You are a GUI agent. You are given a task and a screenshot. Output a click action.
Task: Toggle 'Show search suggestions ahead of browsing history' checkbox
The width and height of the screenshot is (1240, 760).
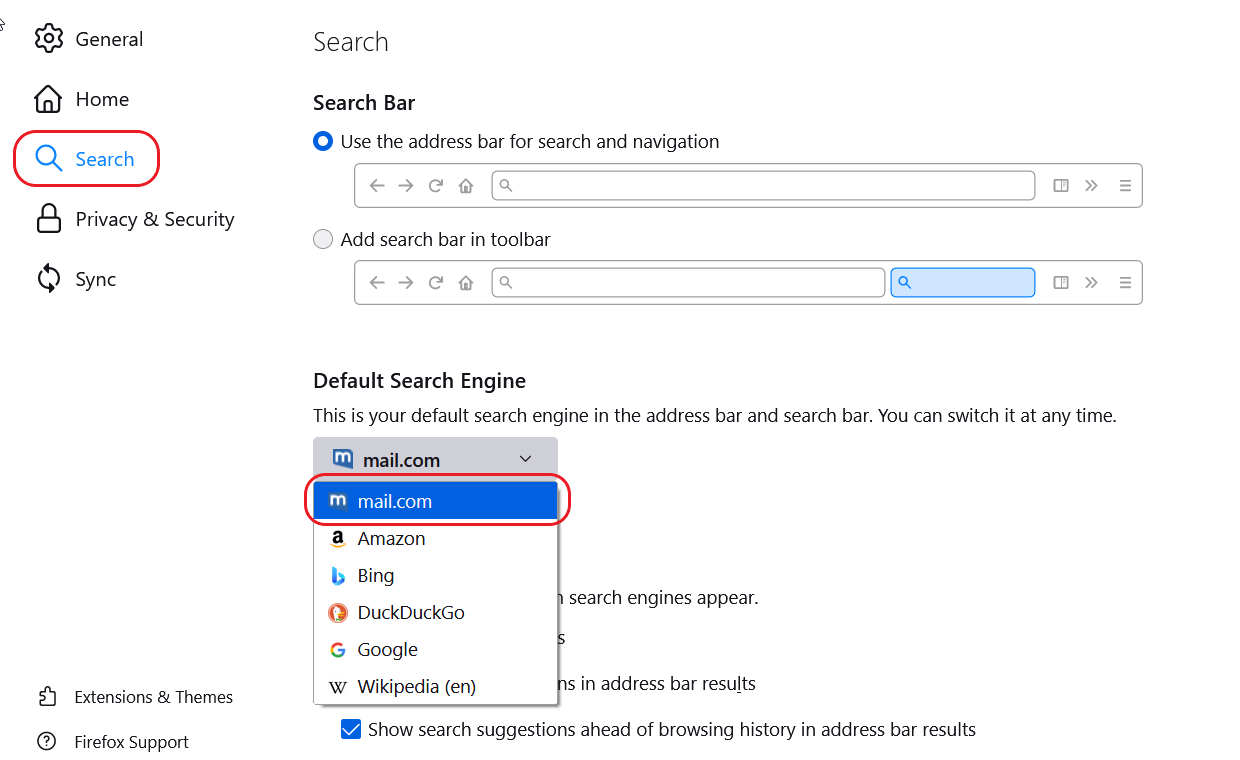click(351, 729)
